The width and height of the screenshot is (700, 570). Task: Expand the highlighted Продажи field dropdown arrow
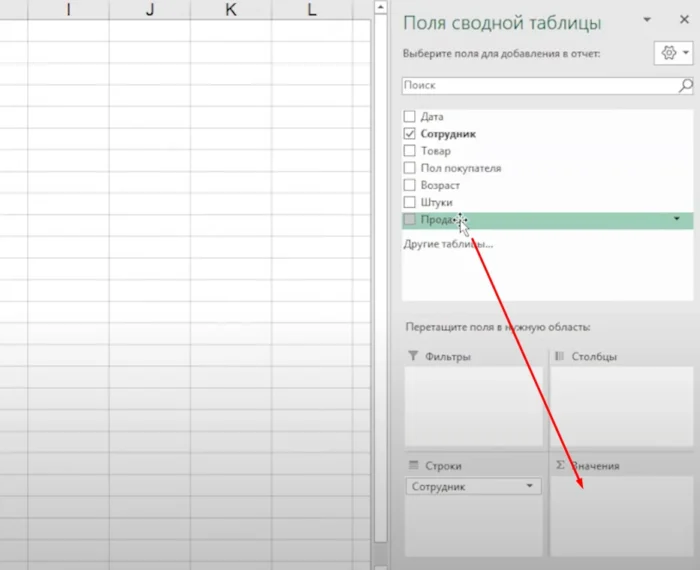(677, 219)
